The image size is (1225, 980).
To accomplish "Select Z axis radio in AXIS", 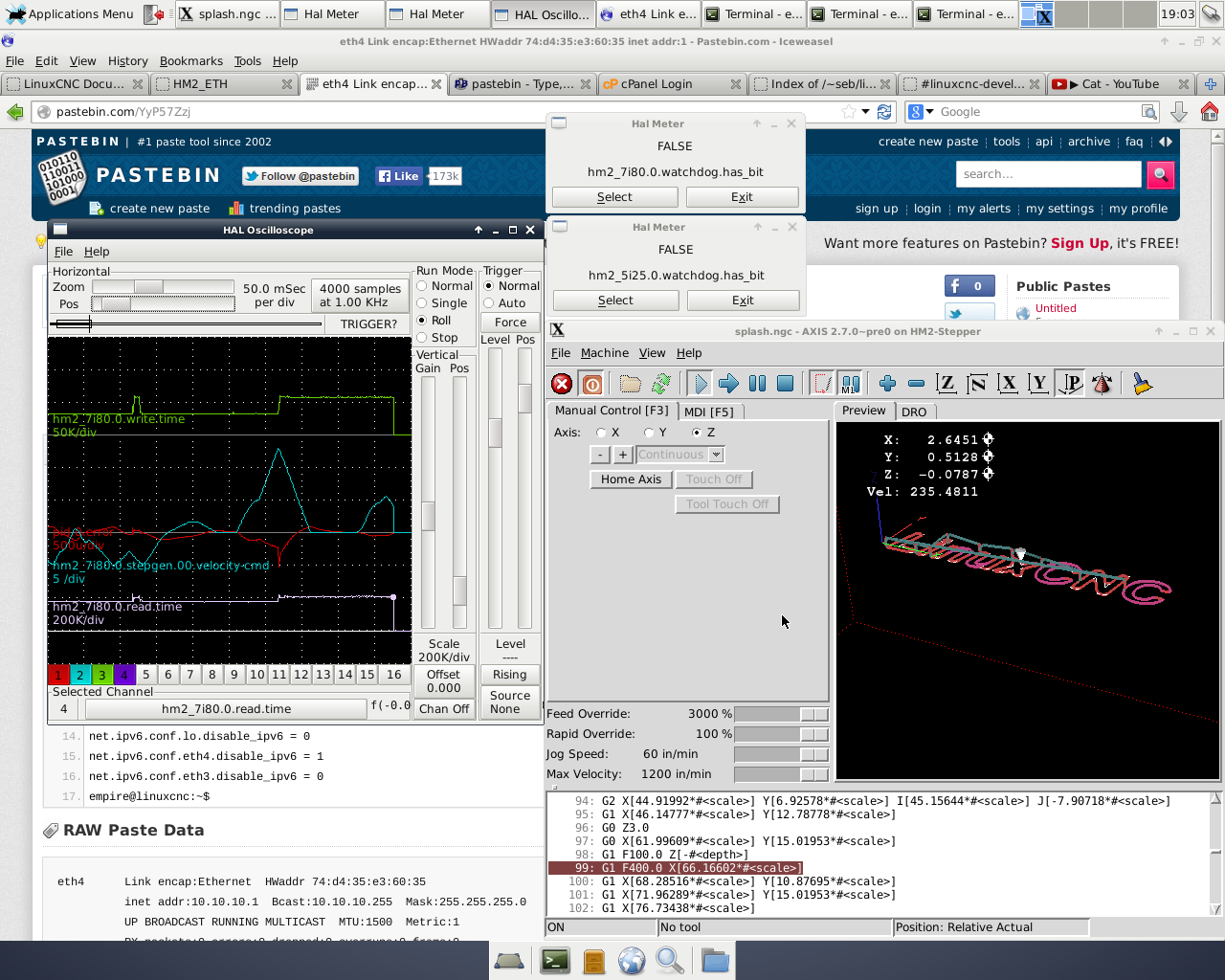I will 697,433.
